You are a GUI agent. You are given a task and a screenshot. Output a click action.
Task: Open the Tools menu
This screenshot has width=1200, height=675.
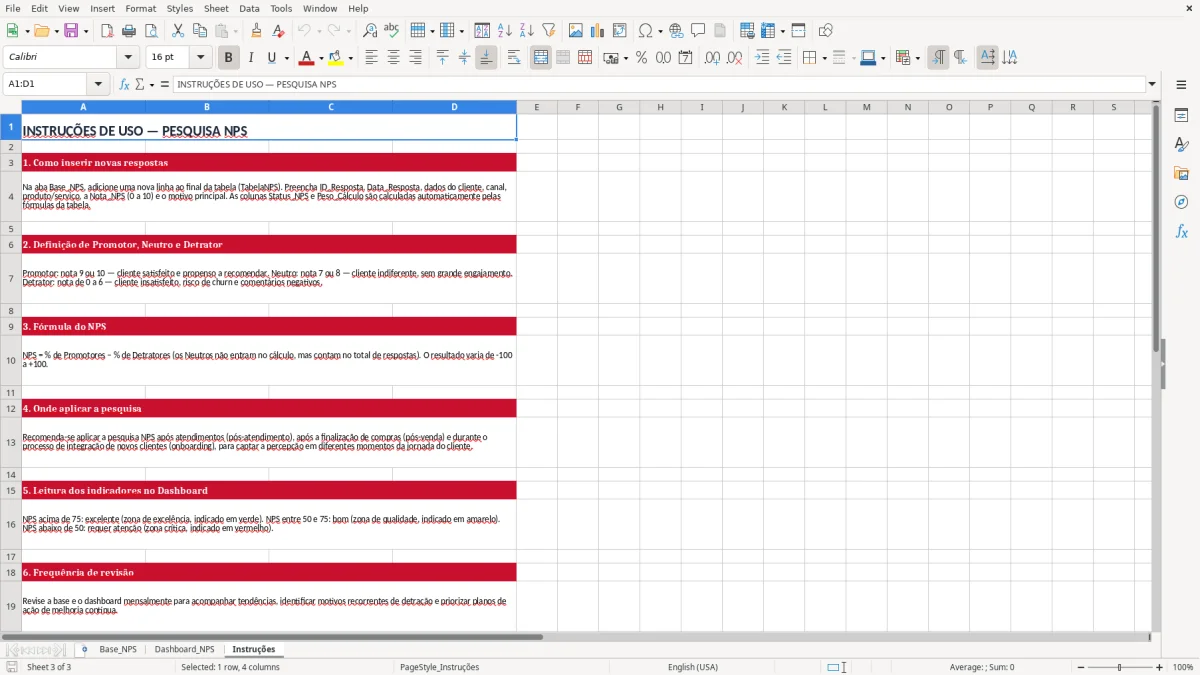point(281,8)
